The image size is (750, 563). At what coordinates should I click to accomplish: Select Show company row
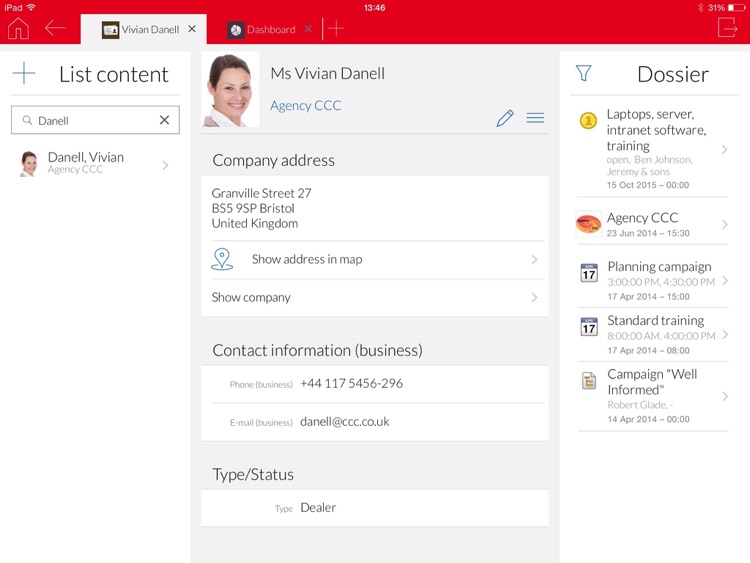point(375,298)
